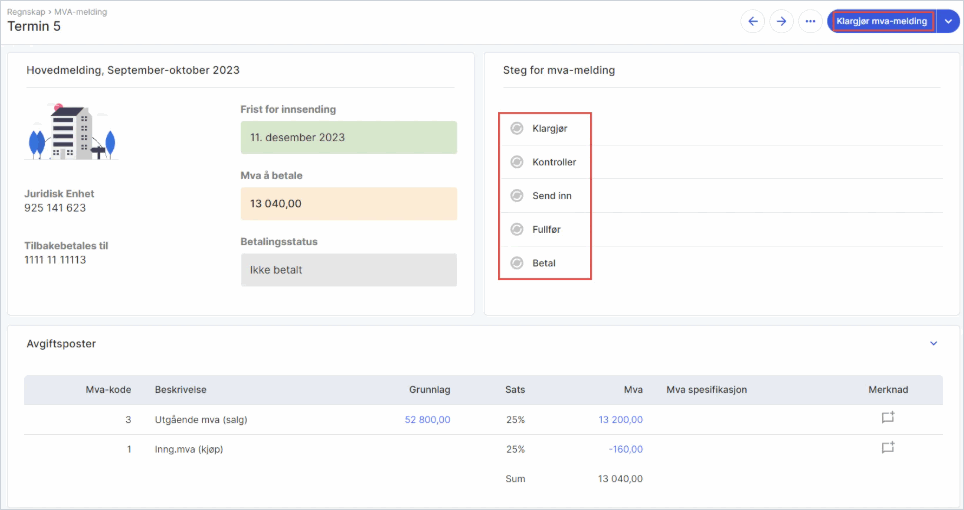Click the Avgiftsposter section heading
Image resolution: width=964 pixels, height=510 pixels.
tap(61, 344)
